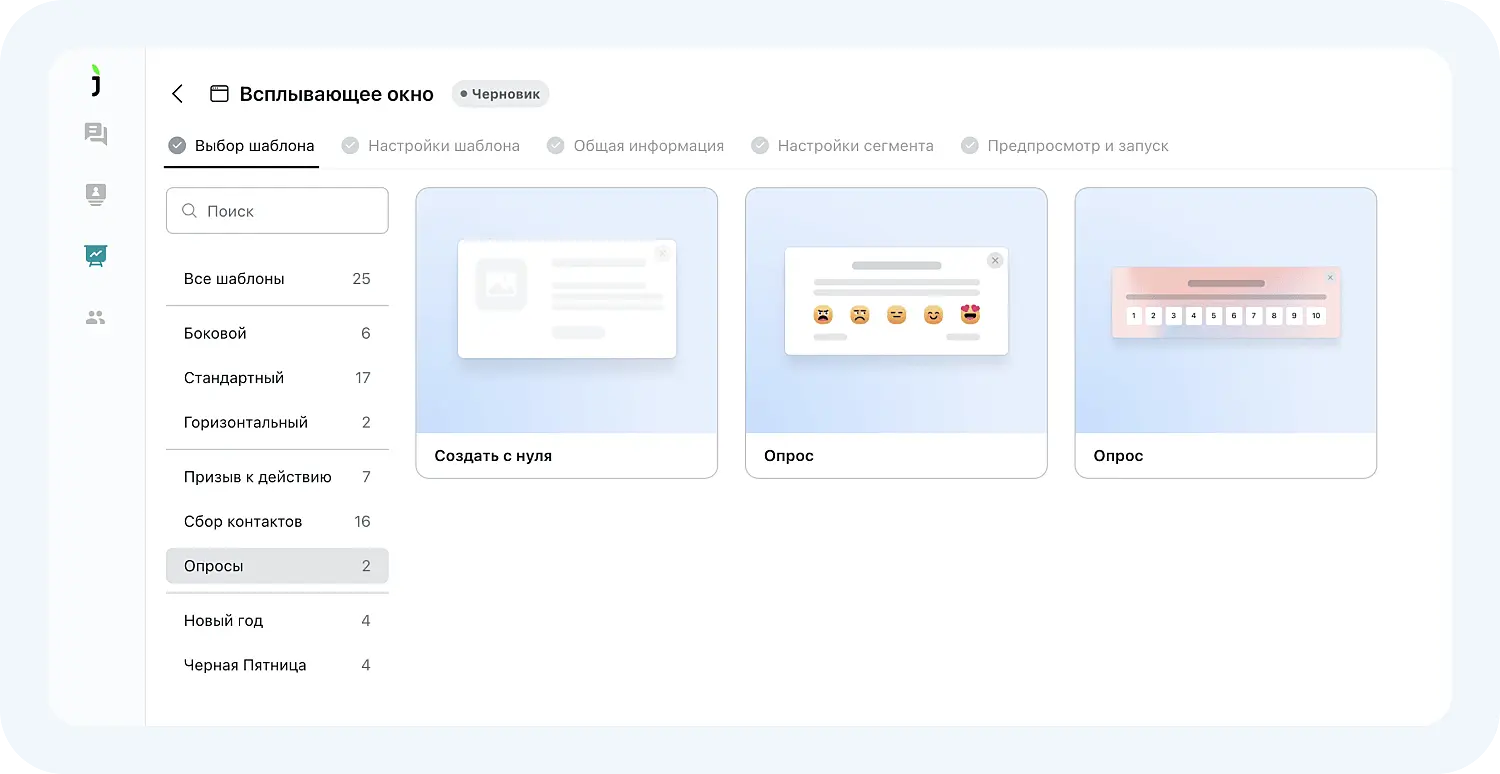Open the chats icon in sidebar
Viewport: 1500px width, 774px height.
pyautogui.click(x=96, y=134)
